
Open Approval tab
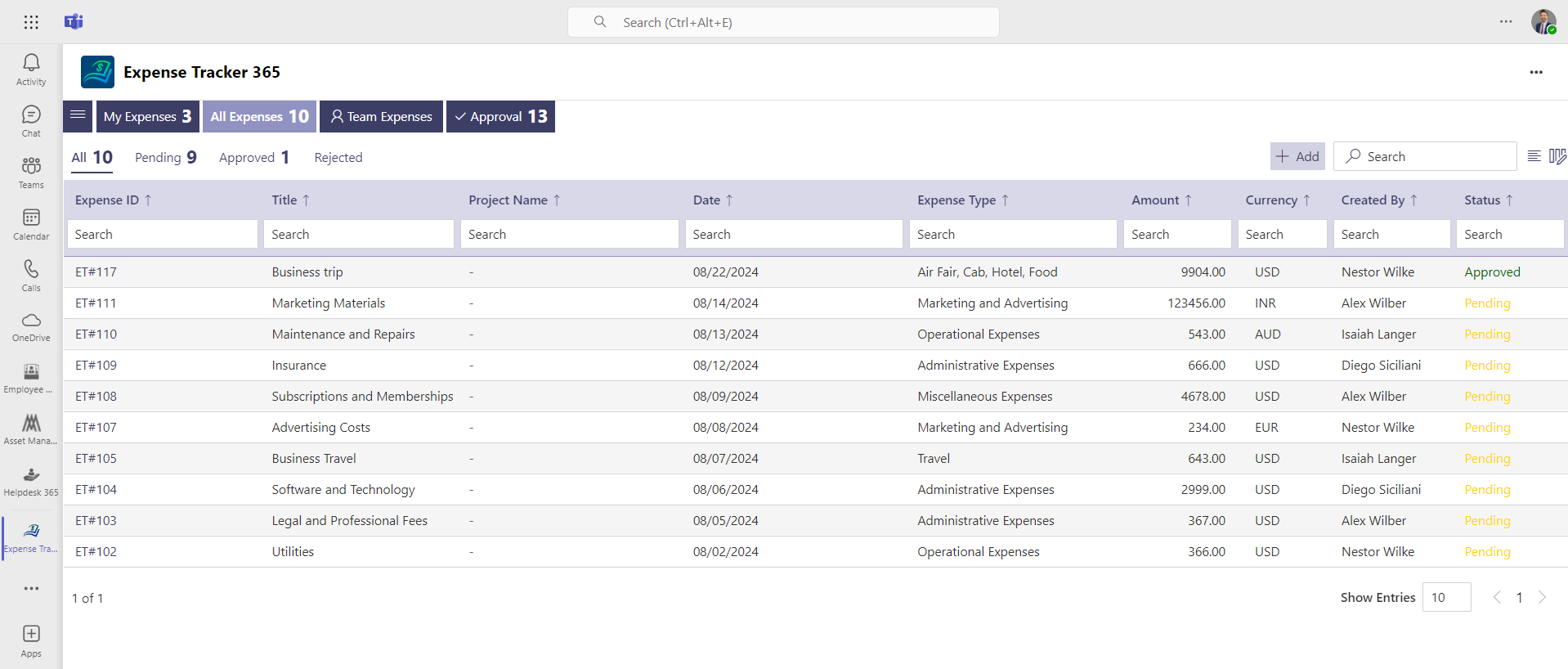[x=500, y=116]
